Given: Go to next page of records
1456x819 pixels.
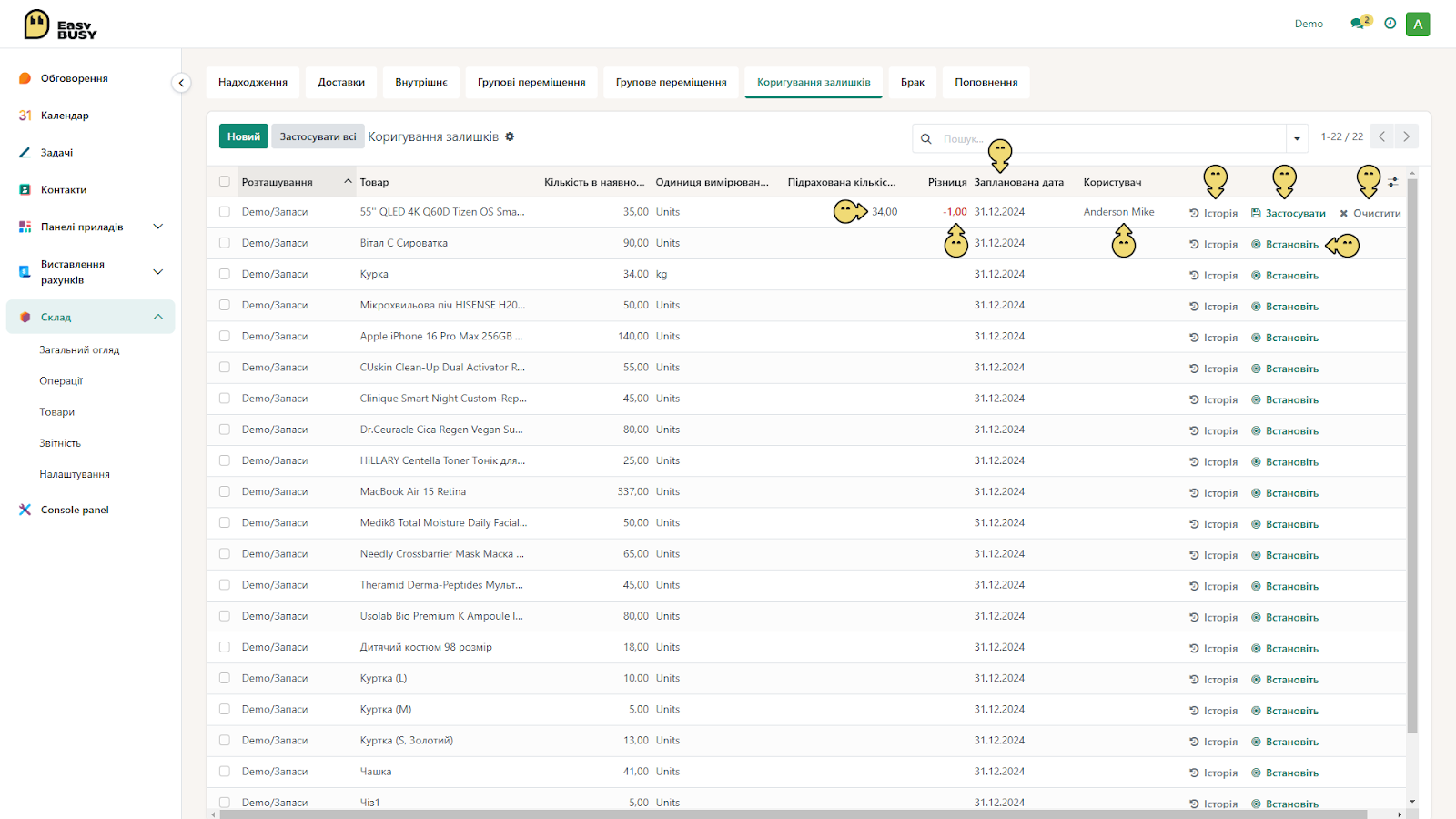Looking at the screenshot, I should (1406, 136).
